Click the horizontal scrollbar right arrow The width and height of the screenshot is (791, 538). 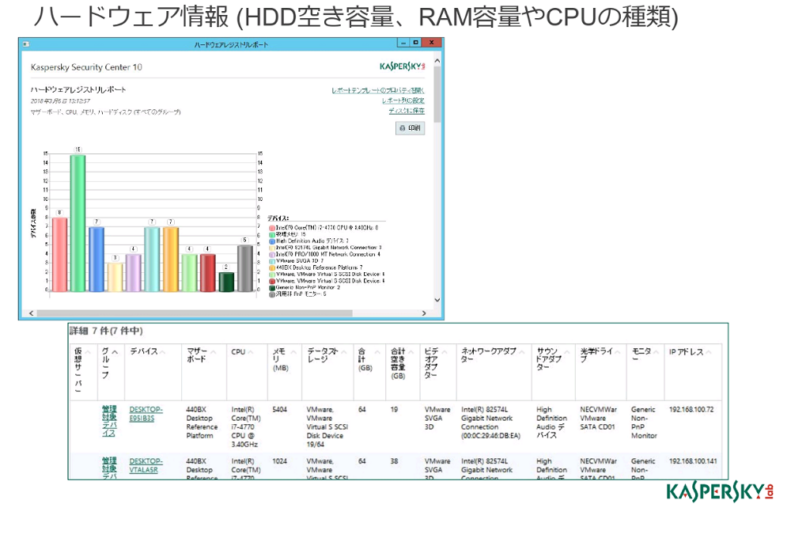[x=424, y=313]
